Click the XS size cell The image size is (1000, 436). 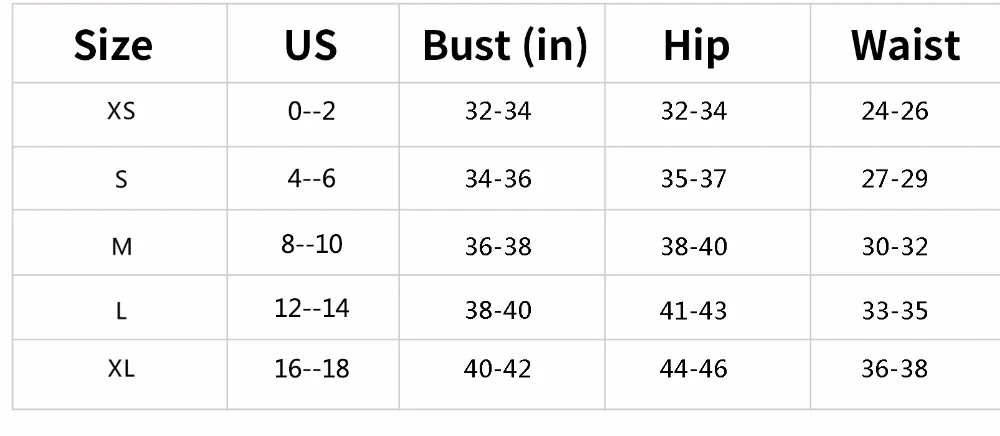pyautogui.click(x=121, y=112)
